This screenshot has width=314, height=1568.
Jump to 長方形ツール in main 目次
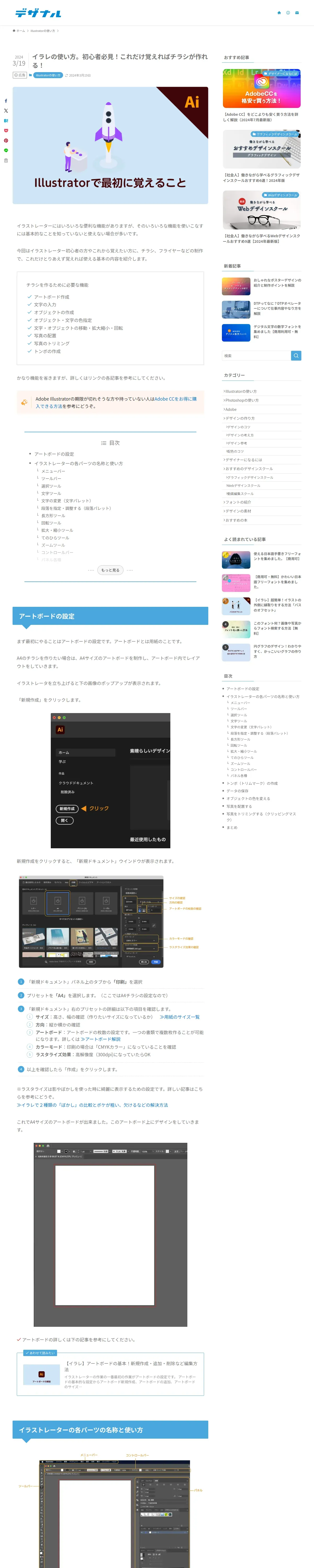pos(53,516)
